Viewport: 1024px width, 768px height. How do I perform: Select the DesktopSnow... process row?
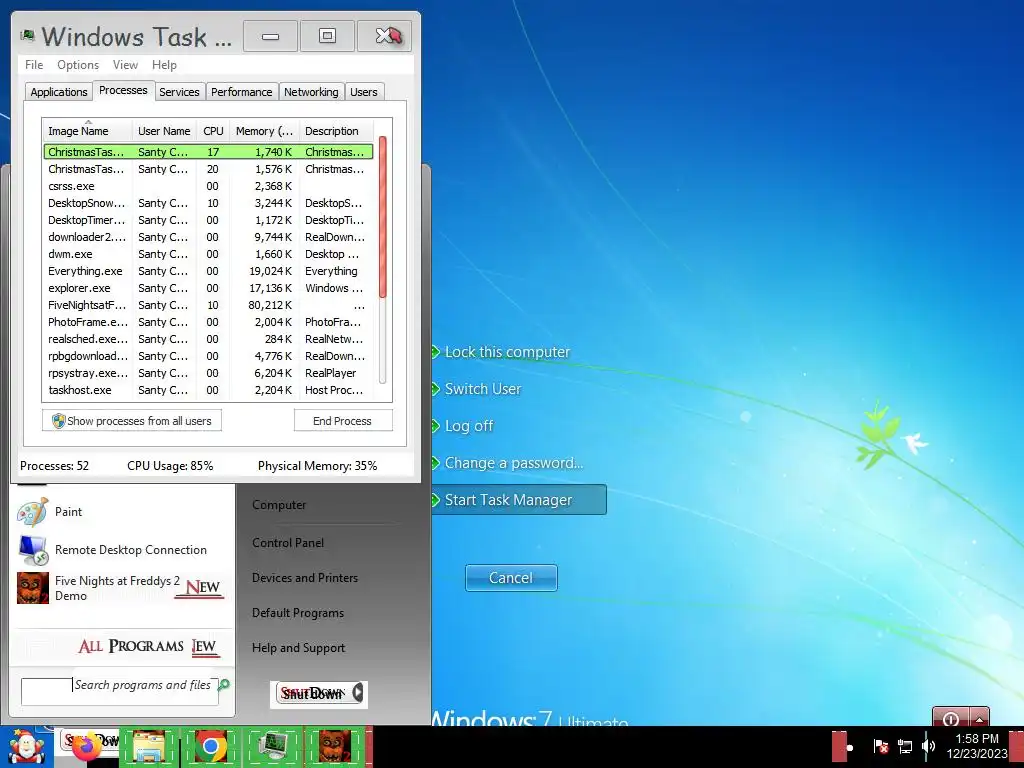click(x=208, y=203)
